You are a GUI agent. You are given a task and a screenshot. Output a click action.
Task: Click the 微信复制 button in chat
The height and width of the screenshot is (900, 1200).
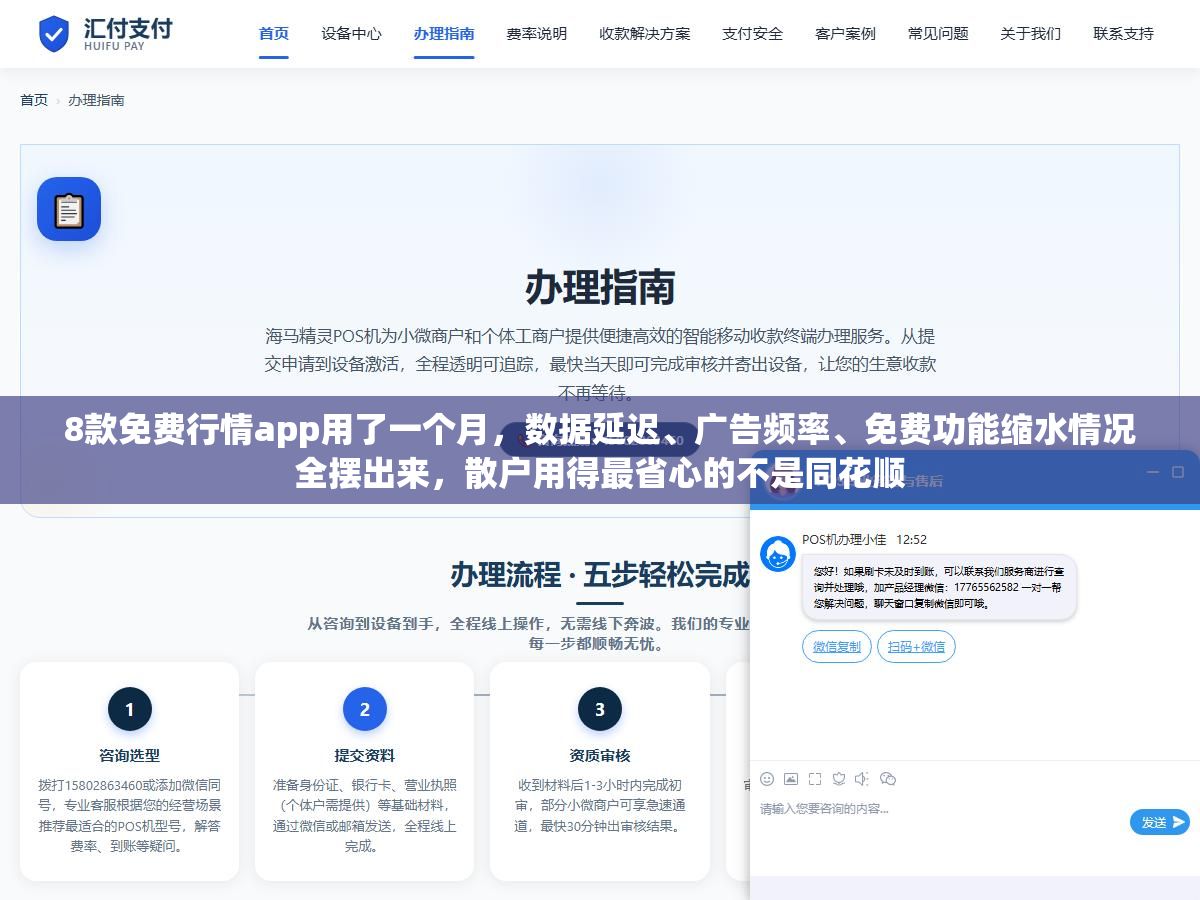click(x=837, y=647)
